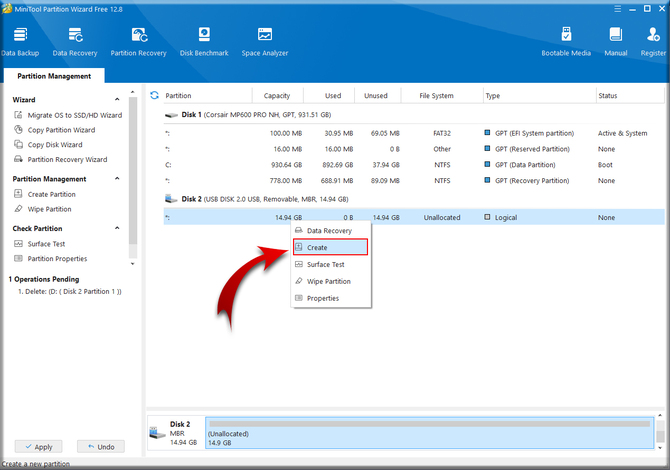
Task: Choose Wipe Partition in sidebar
Action: click(43, 209)
